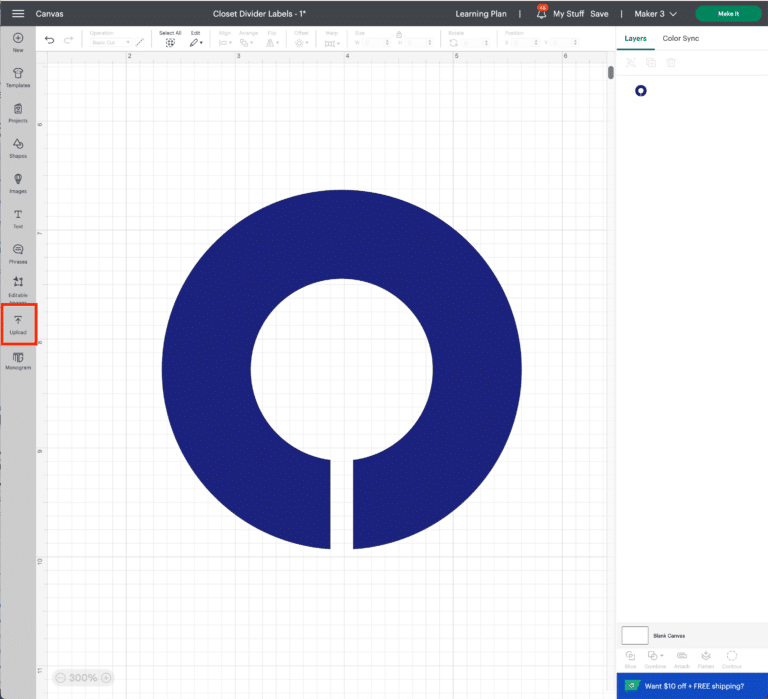
Task: Expand the Maker 3 machine dropdown
Action: (x=655, y=14)
